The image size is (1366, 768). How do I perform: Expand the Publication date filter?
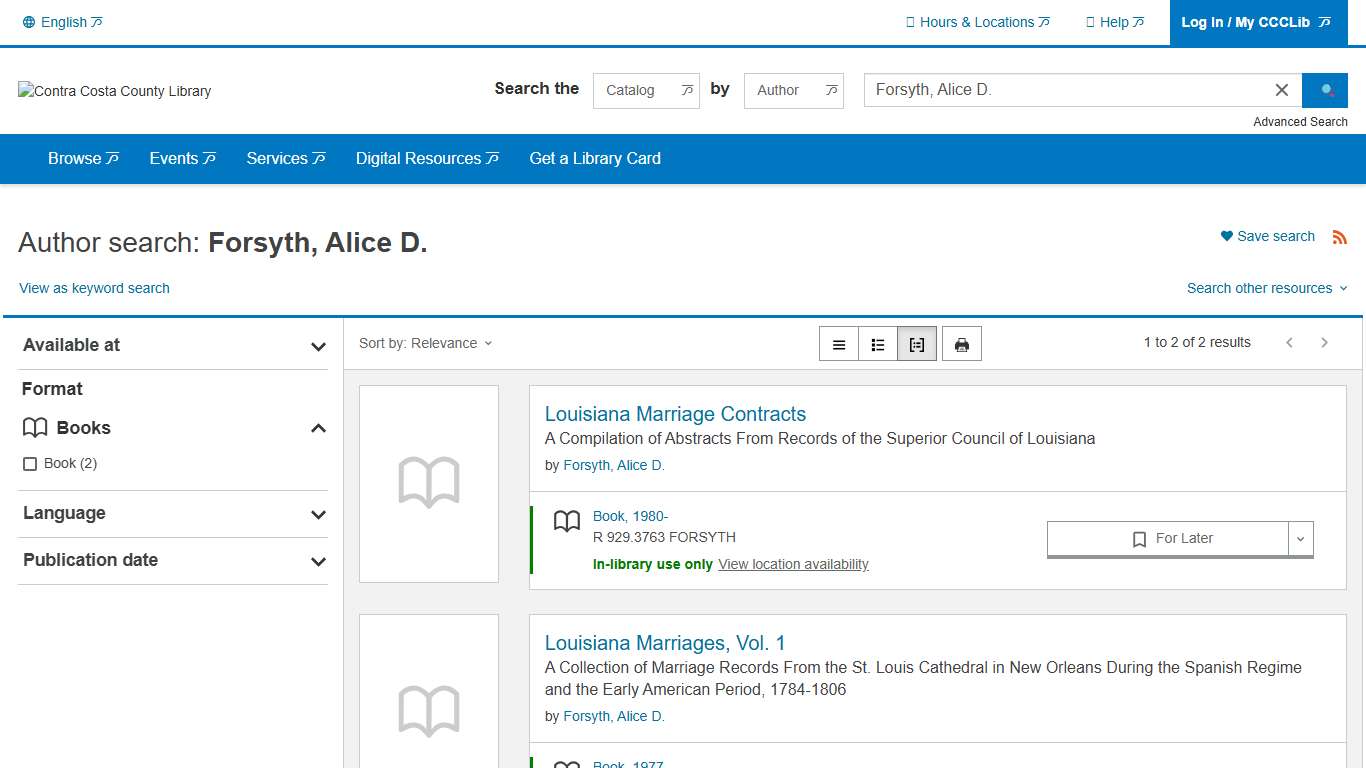pos(318,560)
